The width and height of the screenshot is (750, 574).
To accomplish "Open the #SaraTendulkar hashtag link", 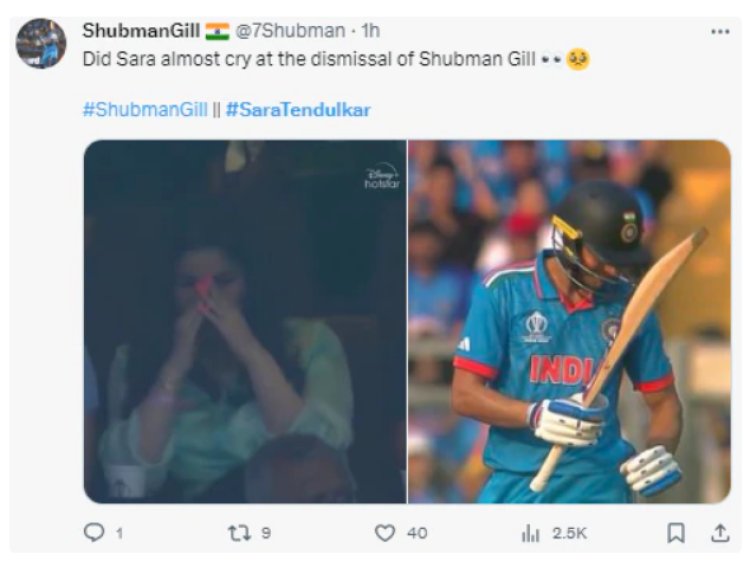I will [298, 110].
